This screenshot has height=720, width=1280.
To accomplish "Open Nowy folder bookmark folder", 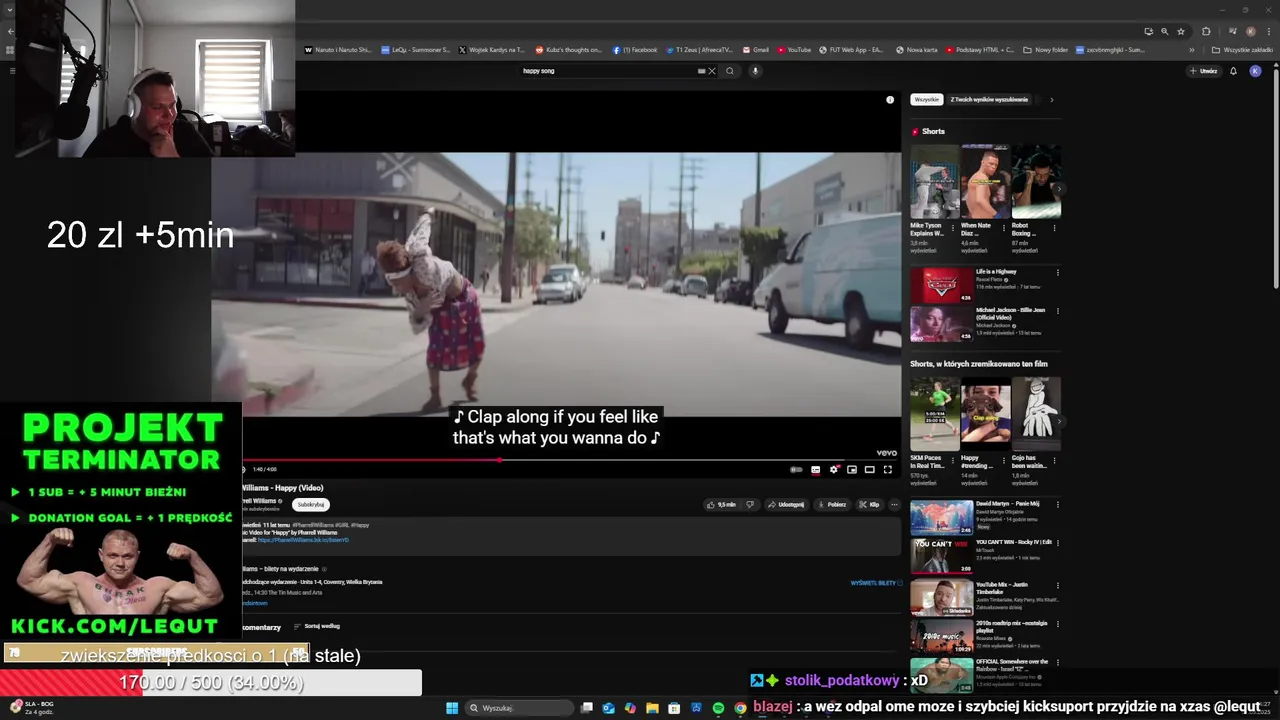I will pyautogui.click(x=1045, y=49).
